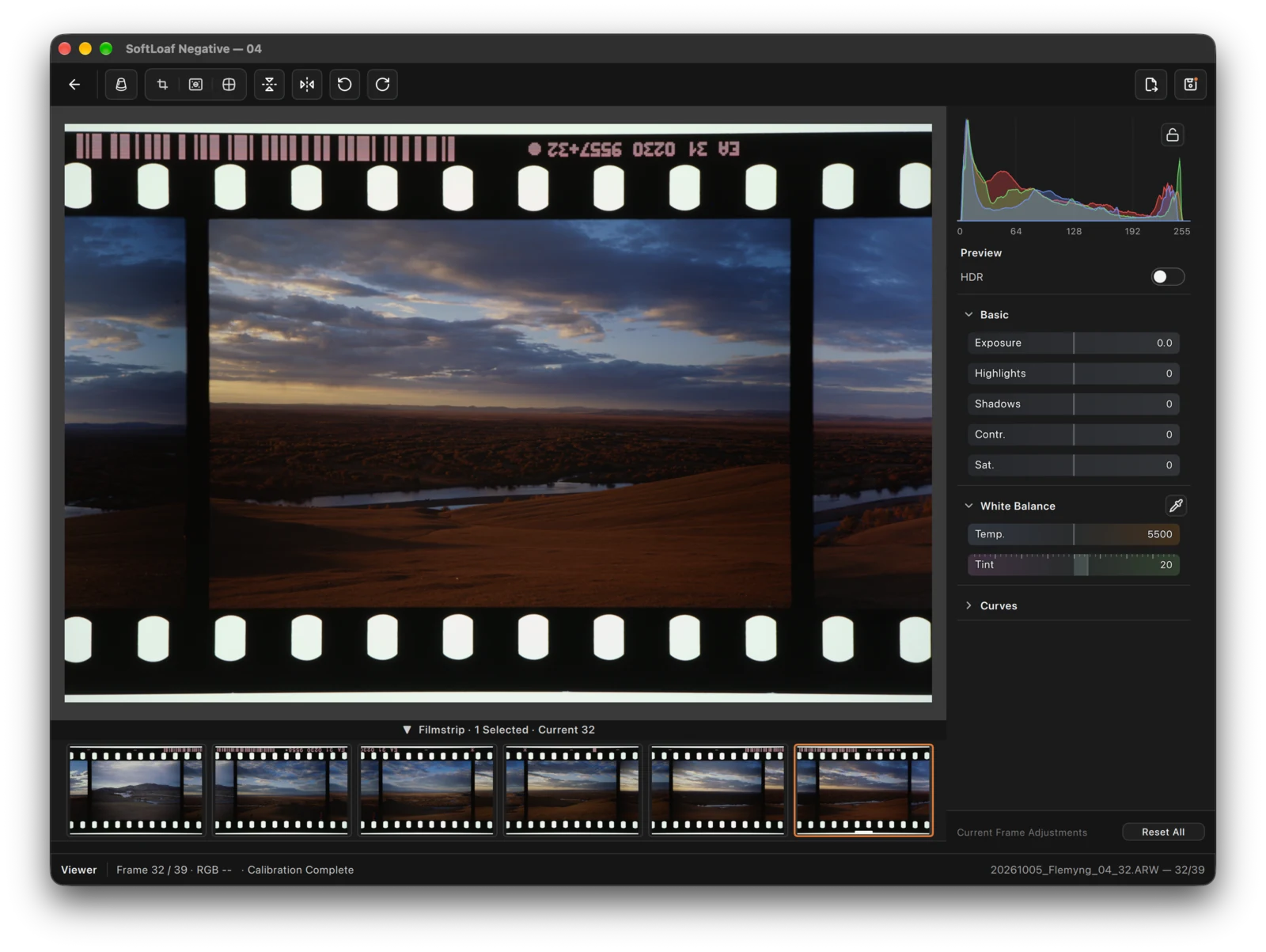Click 'Calibration Complete' status text
The width and height of the screenshot is (1266, 952).
(x=301, y=870)
